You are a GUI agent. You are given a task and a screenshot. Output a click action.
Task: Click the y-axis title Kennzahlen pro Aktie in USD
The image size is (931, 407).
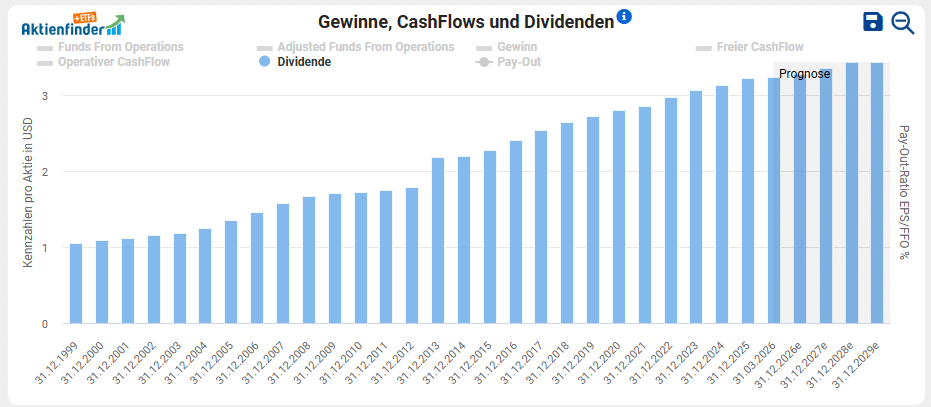tap(27, 193)
